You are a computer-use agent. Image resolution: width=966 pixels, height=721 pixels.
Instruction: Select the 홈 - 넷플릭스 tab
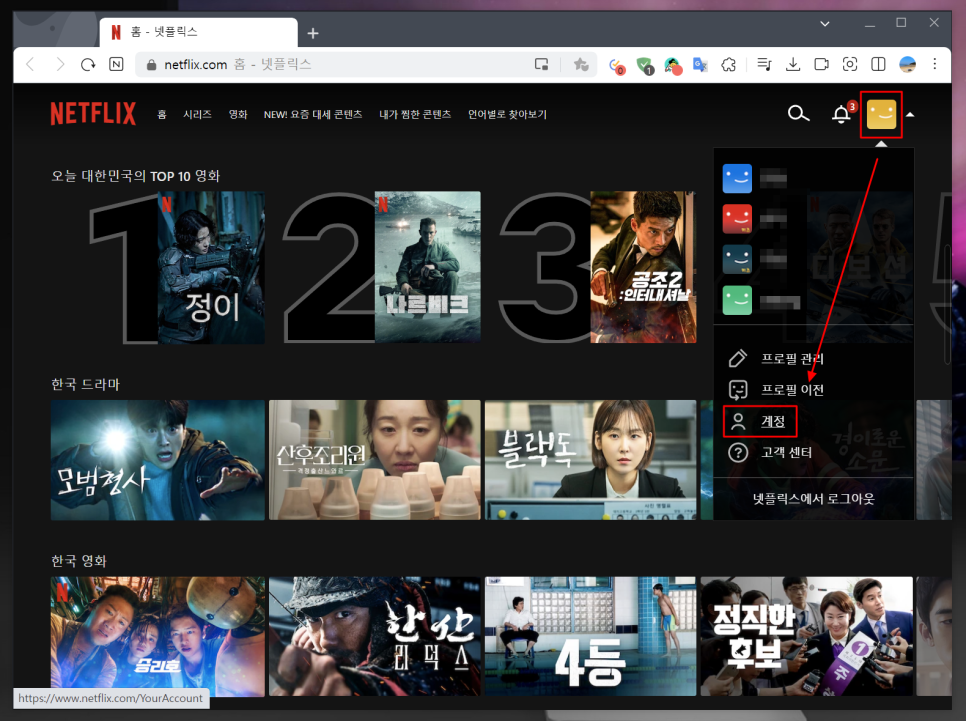click(x=198, y=32)
